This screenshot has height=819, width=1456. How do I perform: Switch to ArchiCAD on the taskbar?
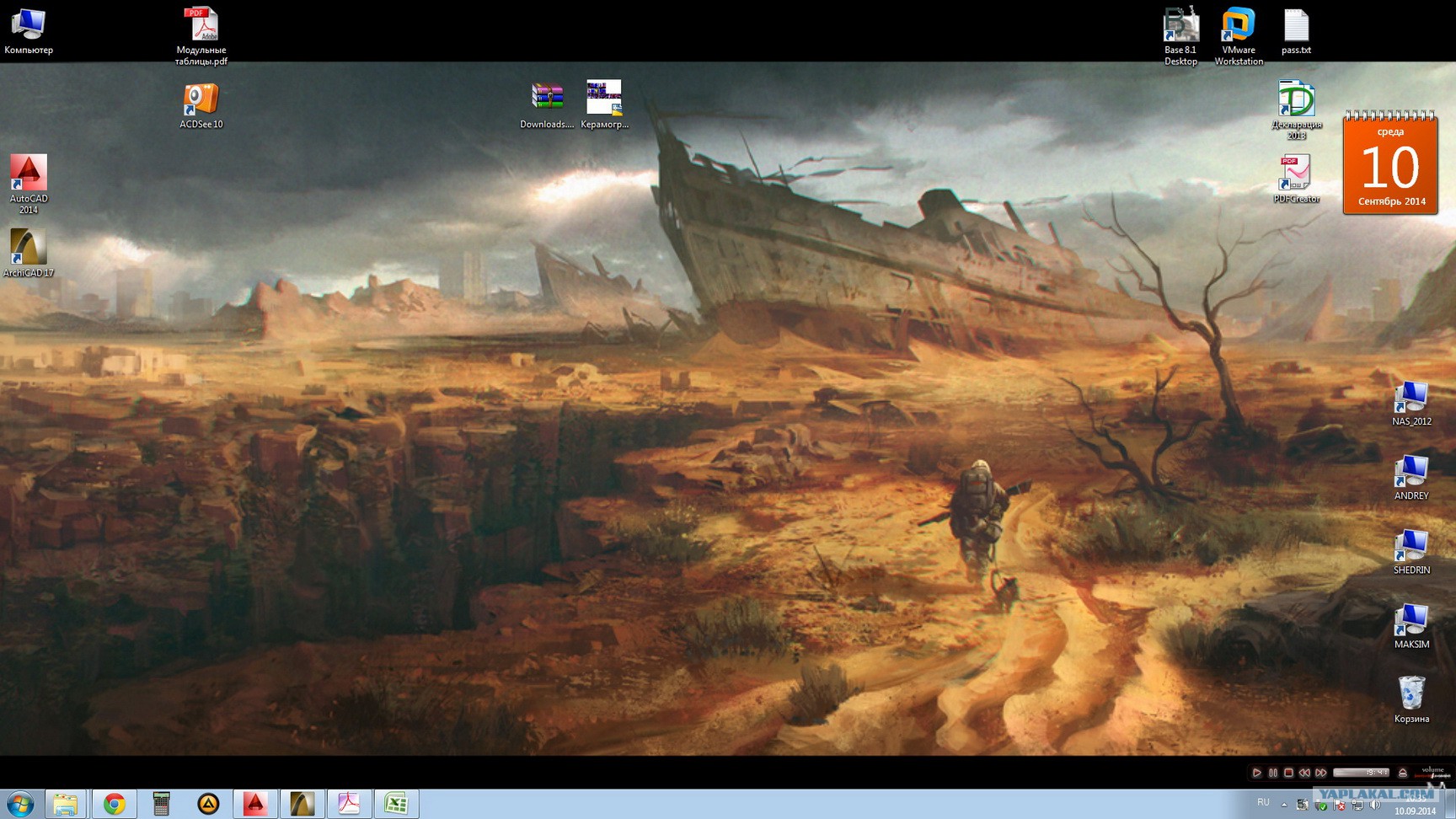coord(302,804)
